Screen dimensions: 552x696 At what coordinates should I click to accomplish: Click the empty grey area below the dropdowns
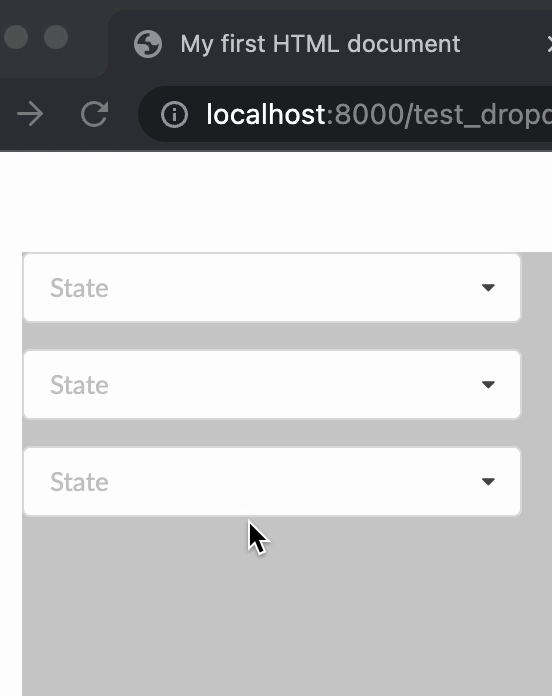pyautogui.click(x=287, y=606)
